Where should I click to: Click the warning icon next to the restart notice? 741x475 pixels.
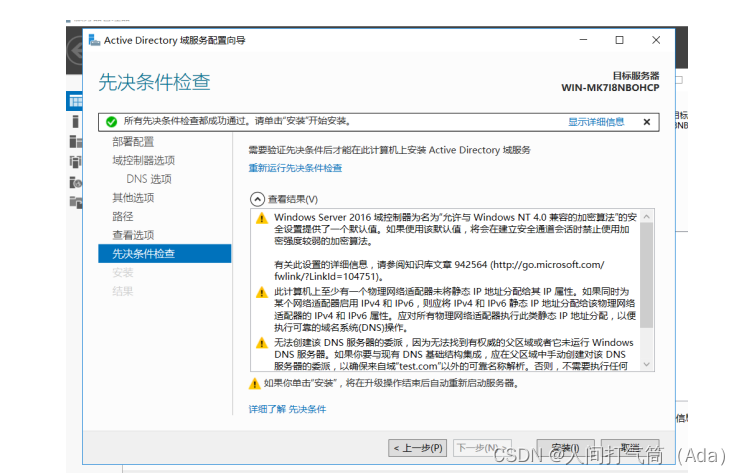tap(254, 383)
